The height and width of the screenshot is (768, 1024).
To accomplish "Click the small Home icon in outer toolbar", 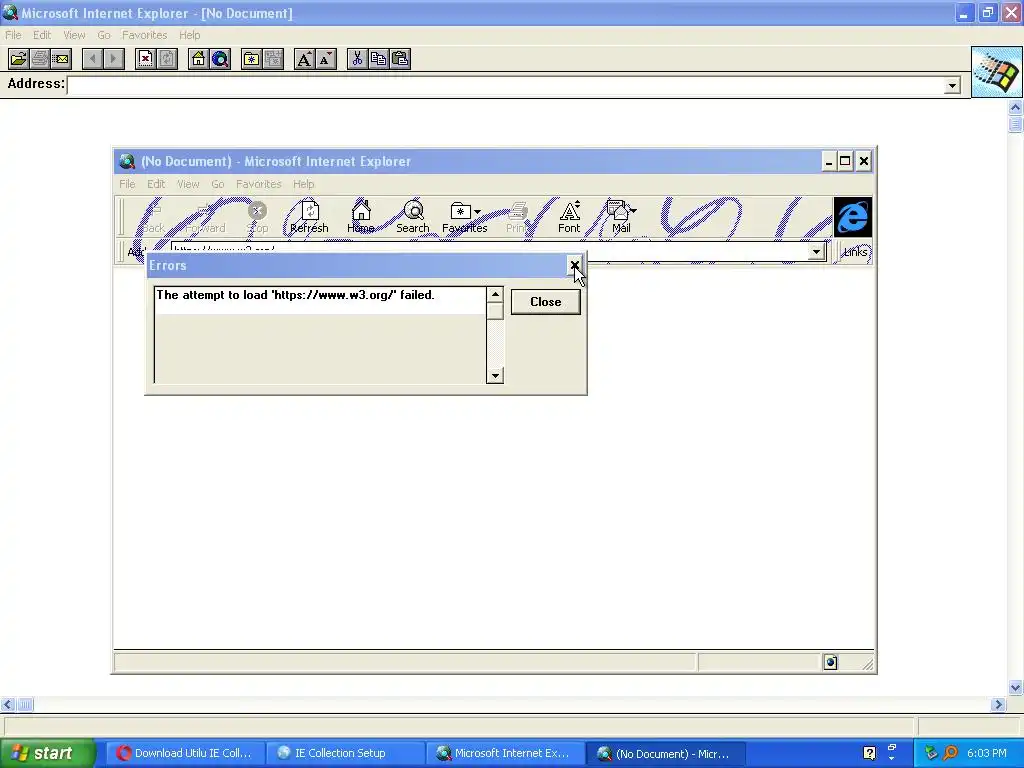I will 199,59.
